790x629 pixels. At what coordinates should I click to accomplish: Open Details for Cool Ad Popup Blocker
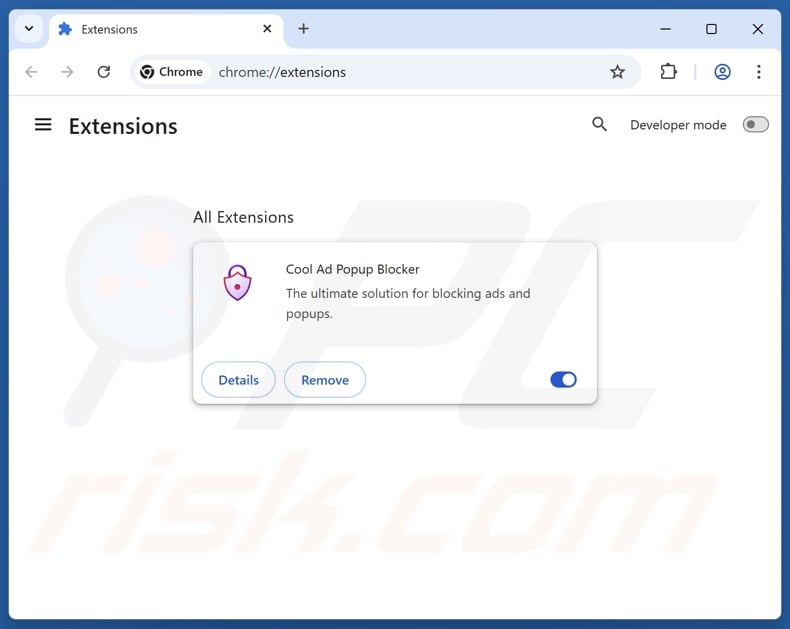click(x=238, y=380)
